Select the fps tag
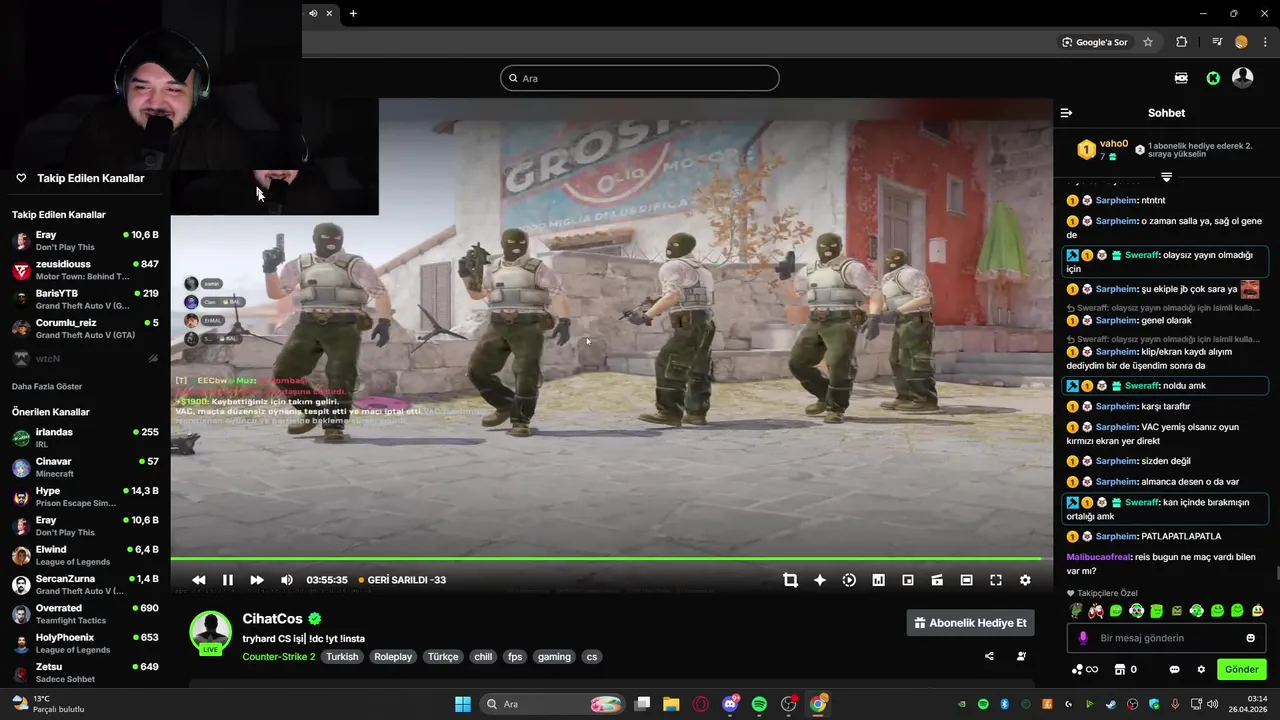This screenshot has height=720, width=1280. 515,657
